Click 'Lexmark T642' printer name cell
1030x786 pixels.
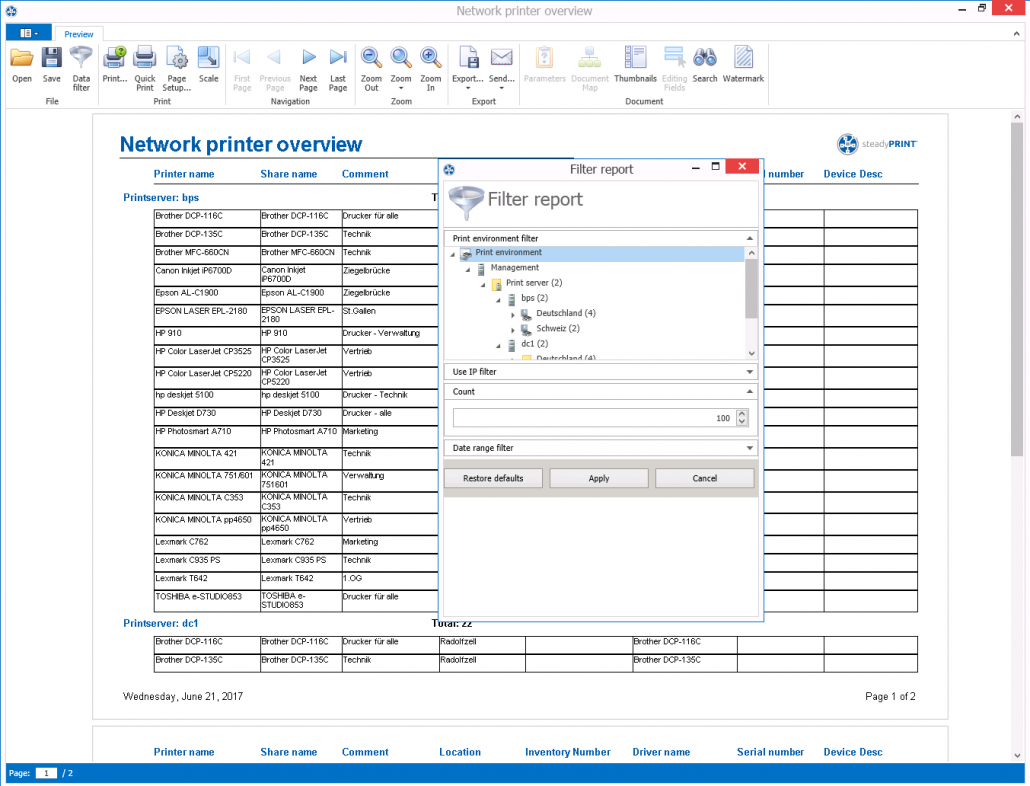(x=207, y=579)
